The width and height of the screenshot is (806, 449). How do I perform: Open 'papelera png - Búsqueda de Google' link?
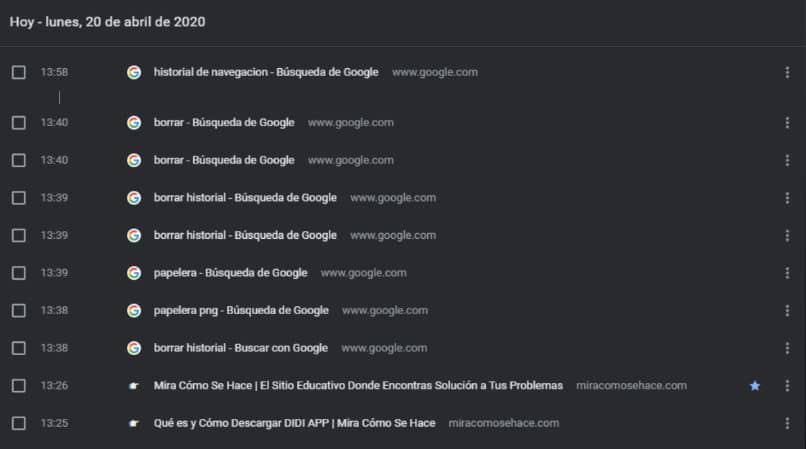[241, 310]
